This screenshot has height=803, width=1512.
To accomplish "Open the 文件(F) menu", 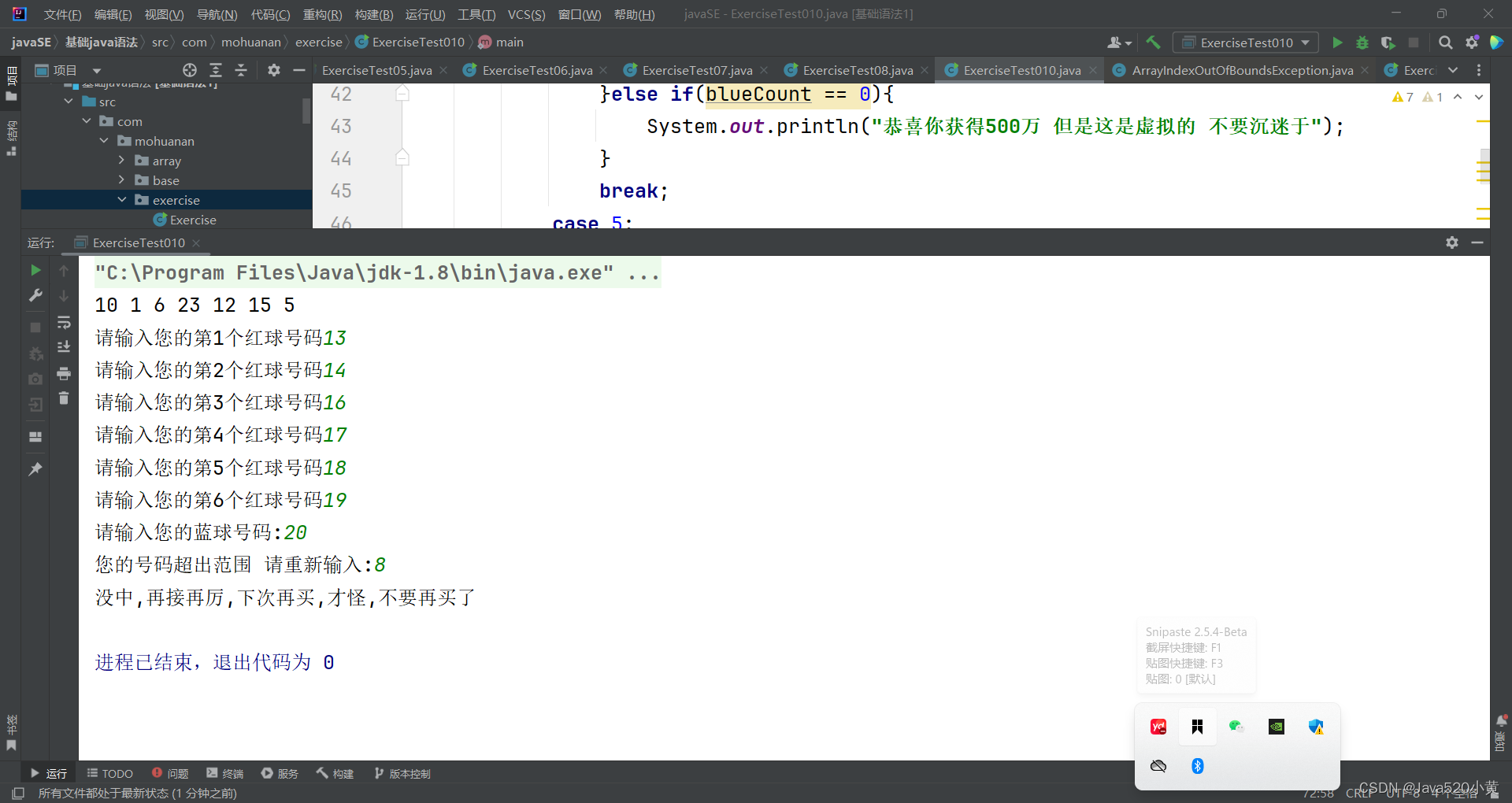I will coord(62,14).
